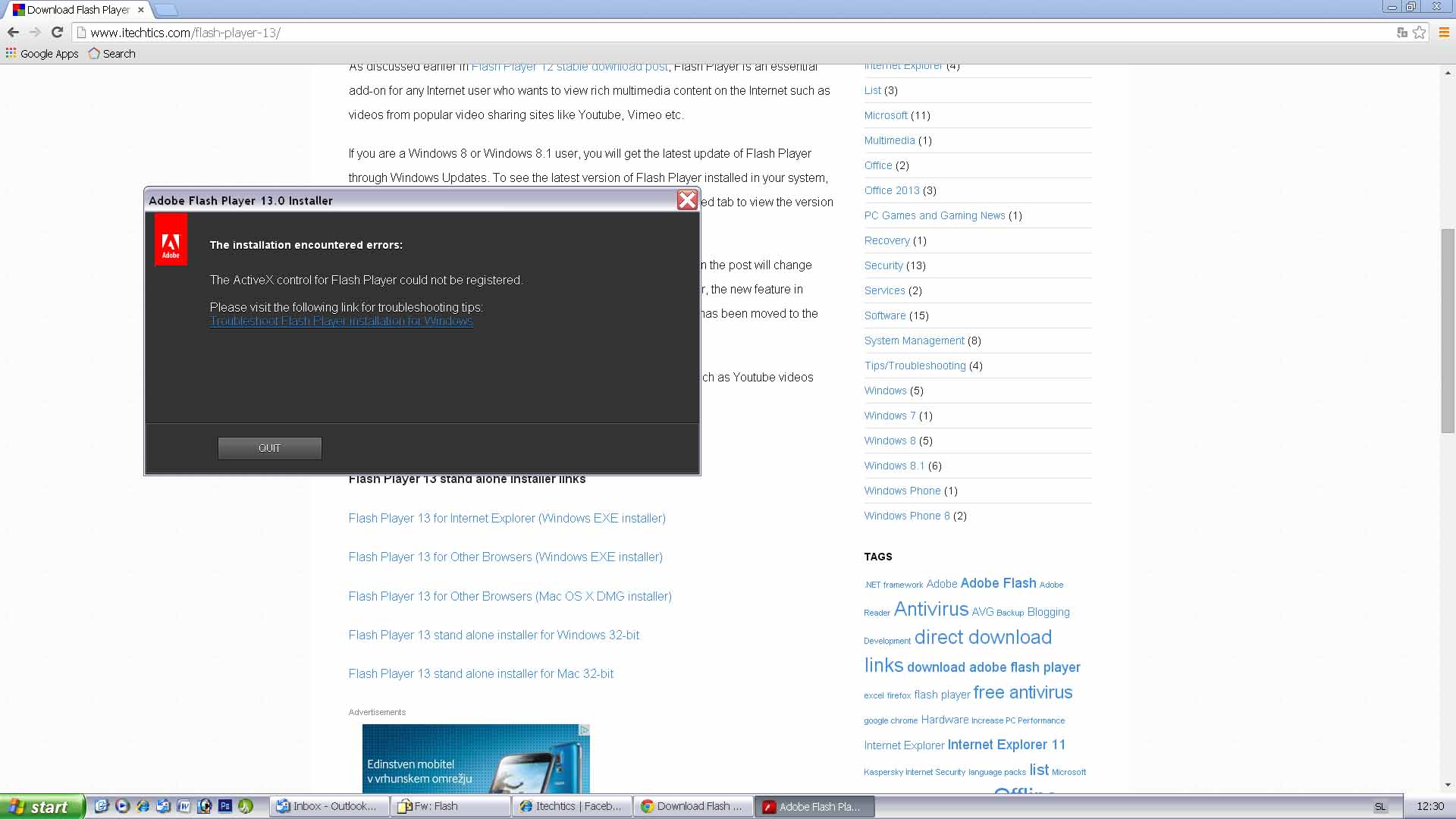Click the browser back arrow
1456x819 pixels.
[x=13, y=33]
